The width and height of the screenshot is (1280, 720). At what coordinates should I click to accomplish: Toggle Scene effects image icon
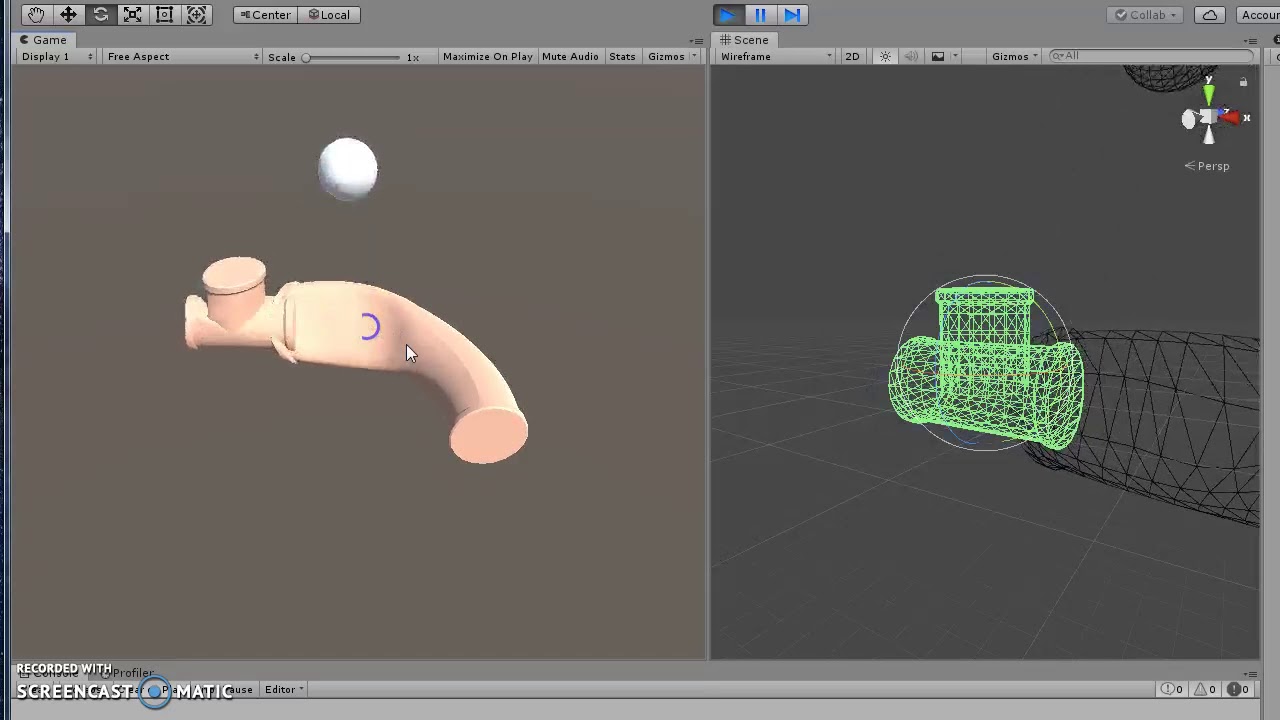[938, 56]
